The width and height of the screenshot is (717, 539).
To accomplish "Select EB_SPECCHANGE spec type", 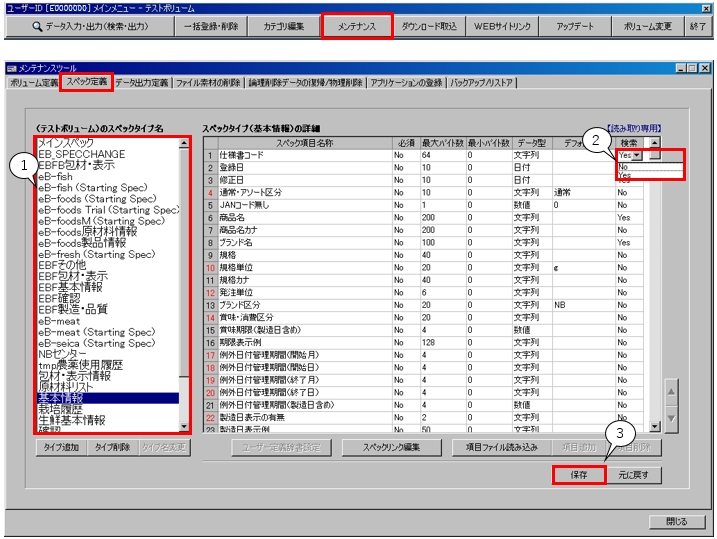I will 108,154.
